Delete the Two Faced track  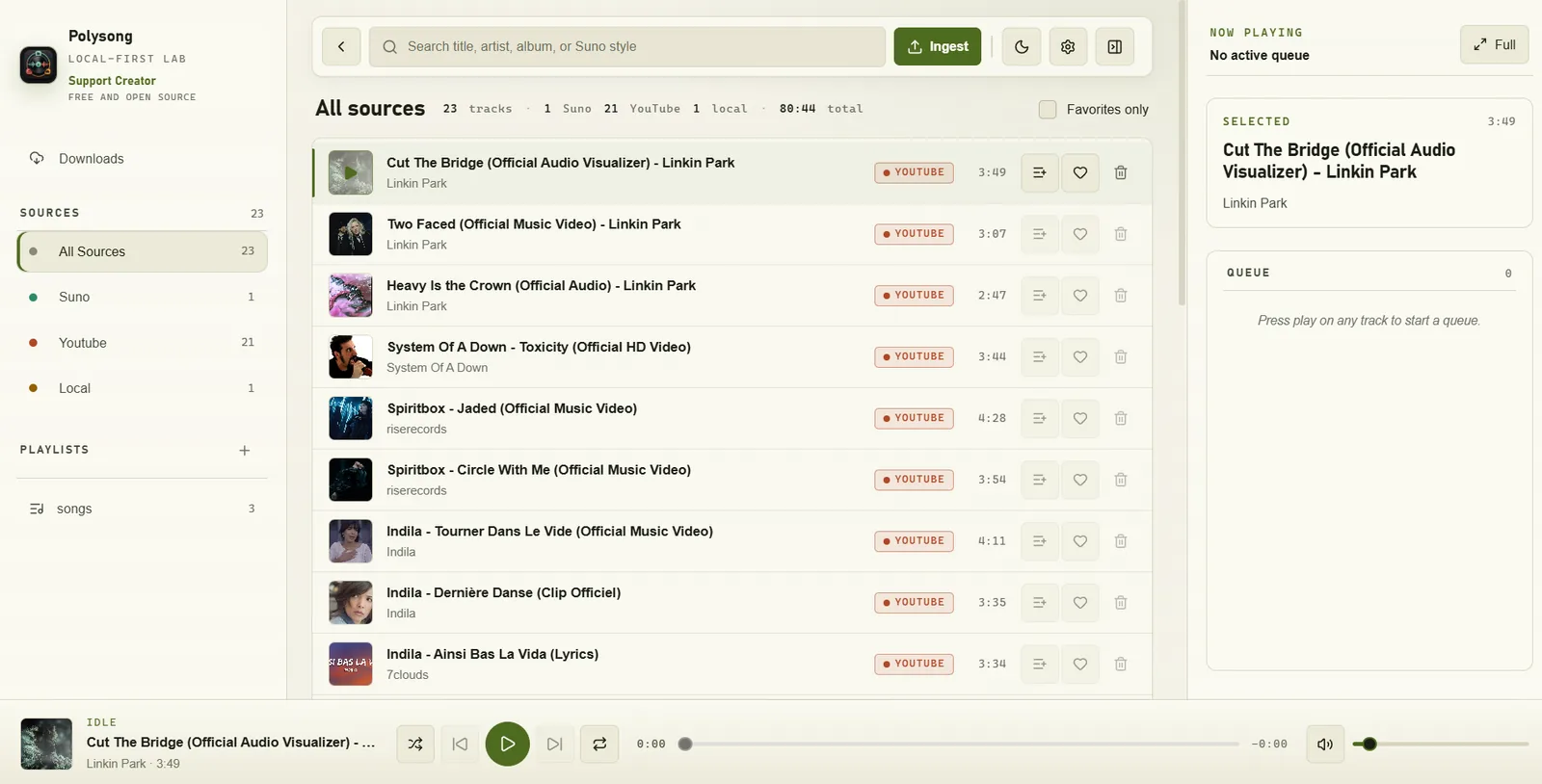pyautogui.click(x=1121, y=234)
